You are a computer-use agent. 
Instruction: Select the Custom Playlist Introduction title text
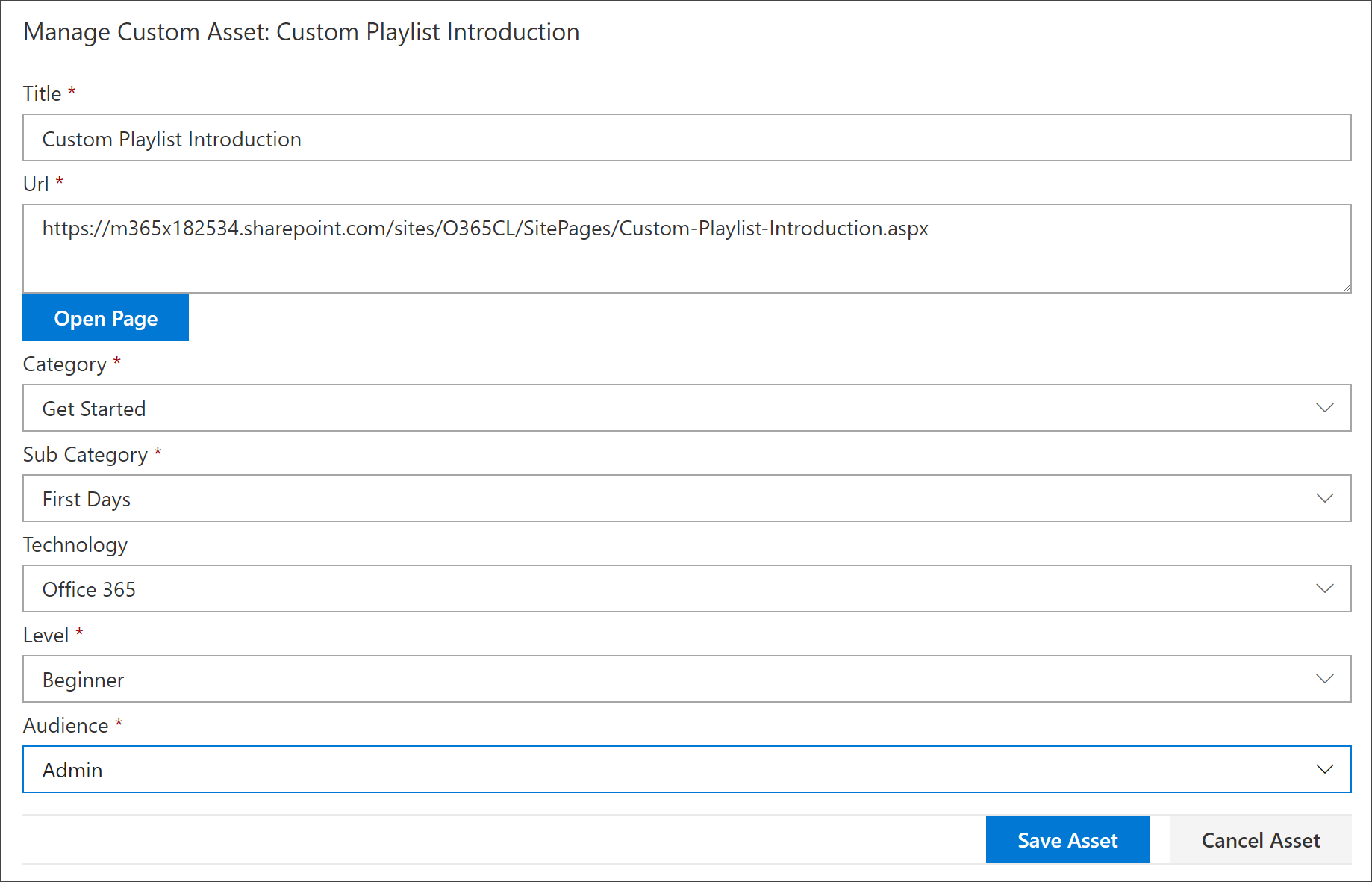click(x=172, y=138)
